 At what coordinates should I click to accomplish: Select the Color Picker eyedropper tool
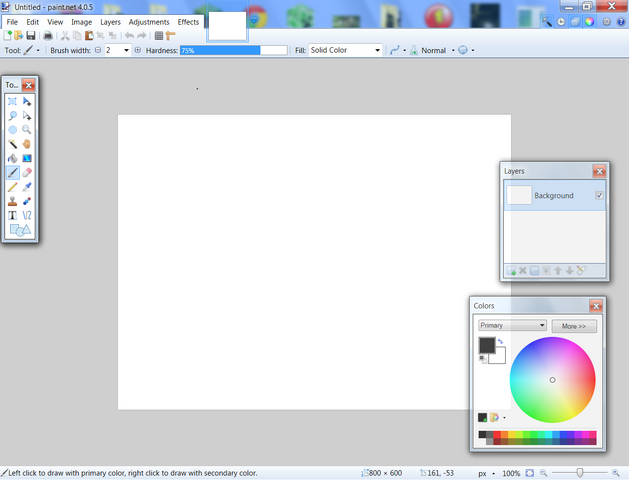(x=27, y=187)
